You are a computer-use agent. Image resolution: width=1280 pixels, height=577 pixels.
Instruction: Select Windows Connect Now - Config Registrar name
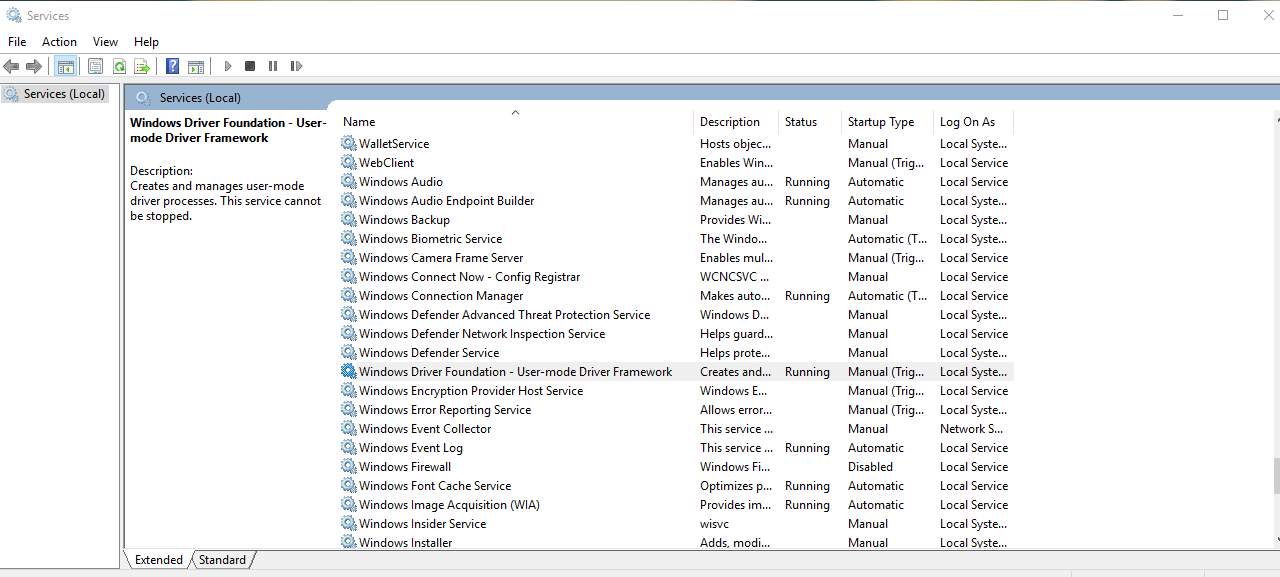[x=470, y=277]
